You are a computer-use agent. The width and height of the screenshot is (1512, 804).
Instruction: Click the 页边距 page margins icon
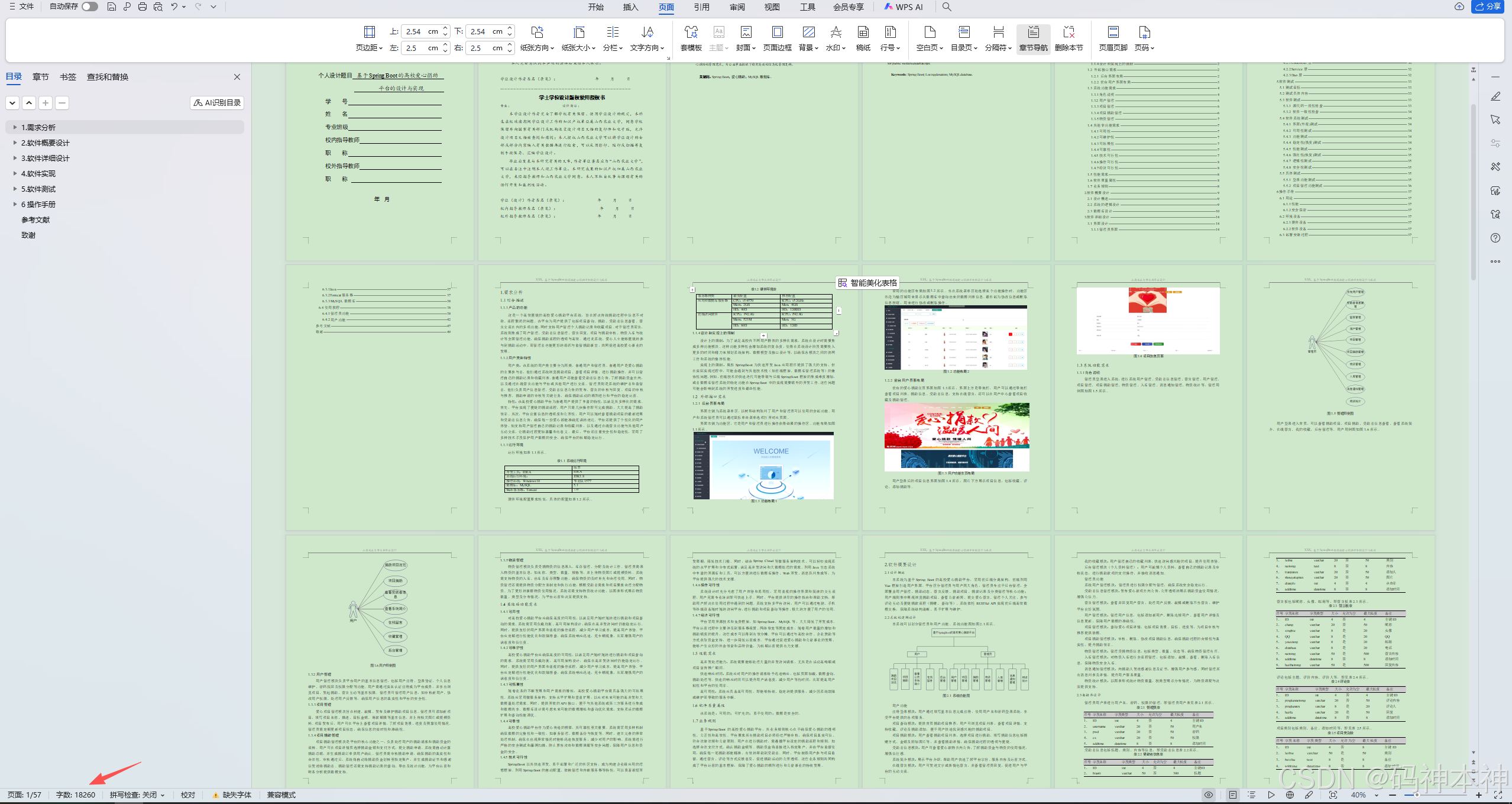pyautogui.click(x=369, y=32)
